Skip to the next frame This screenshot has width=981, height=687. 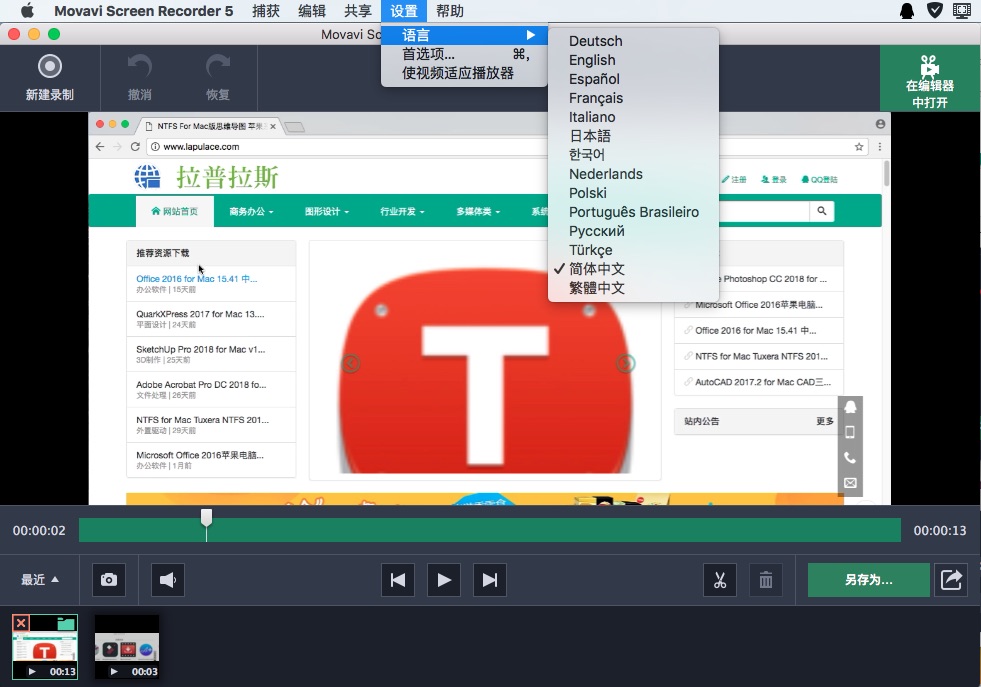[489, 580]
